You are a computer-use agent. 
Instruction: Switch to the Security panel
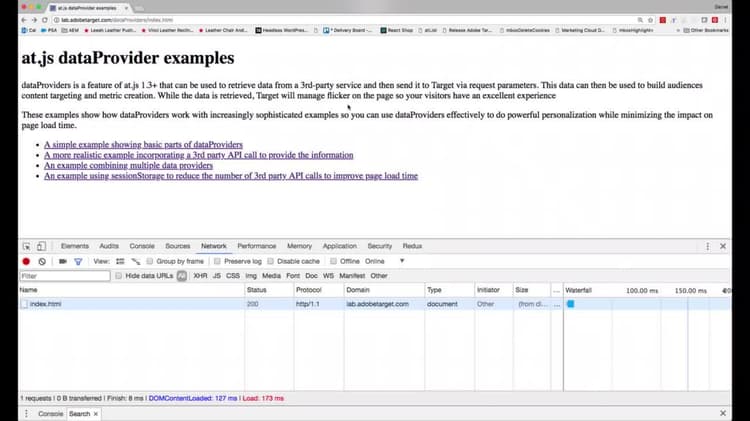[x=379, y=246]
